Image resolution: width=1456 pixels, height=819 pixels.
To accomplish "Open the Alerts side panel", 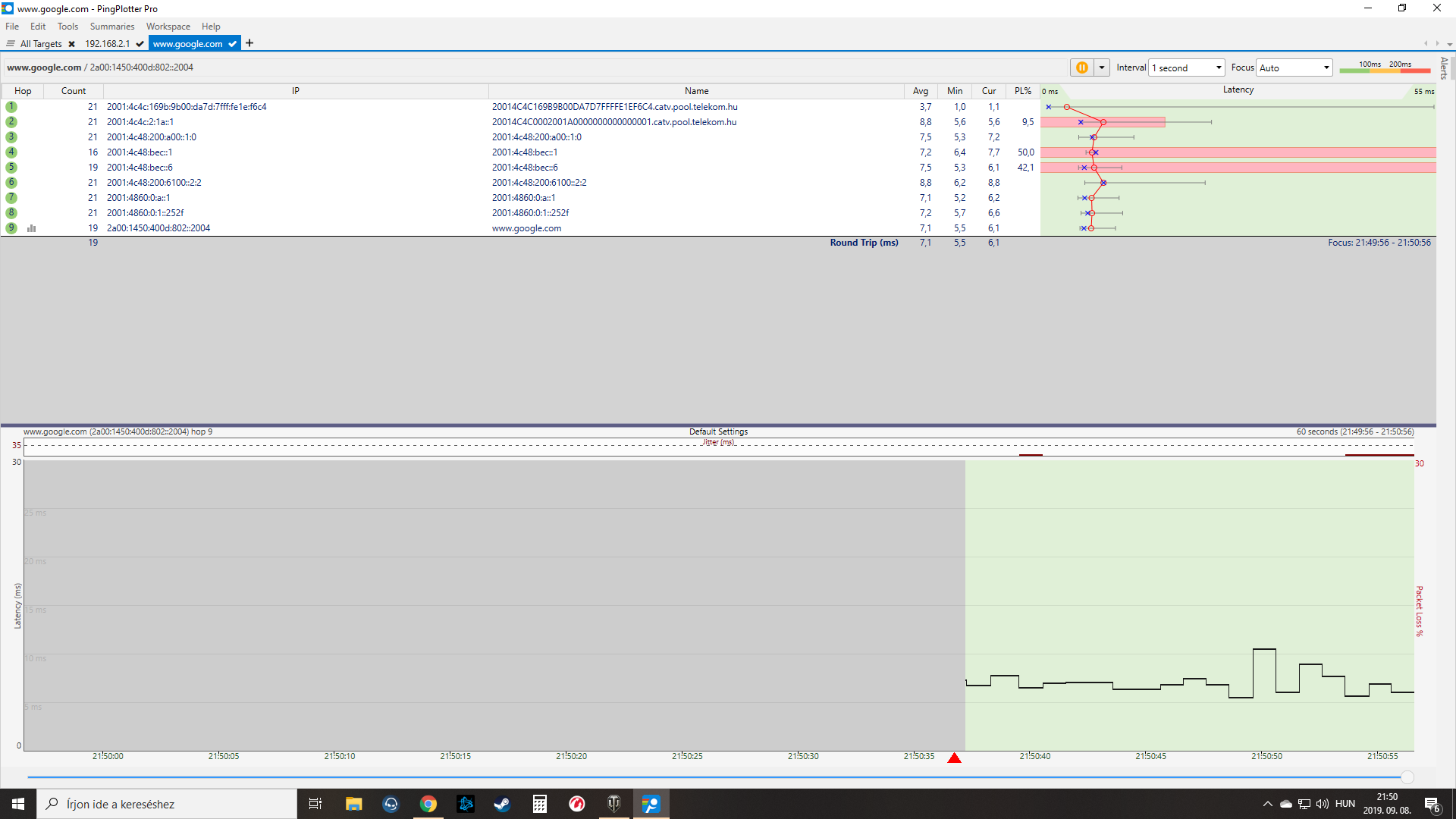I will click(x=1444, y=68).
